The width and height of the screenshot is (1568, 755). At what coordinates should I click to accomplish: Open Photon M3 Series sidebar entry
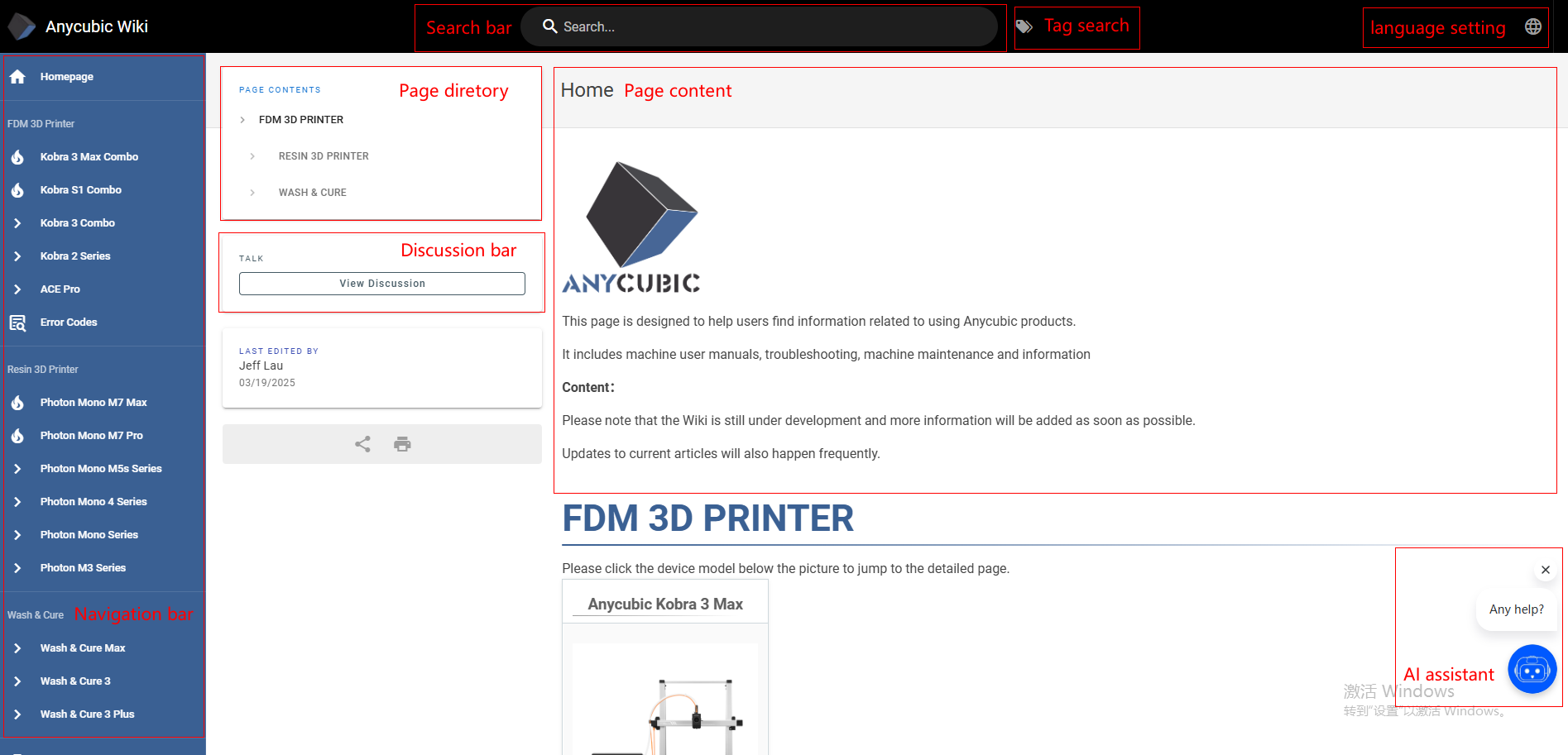(83, 568)
